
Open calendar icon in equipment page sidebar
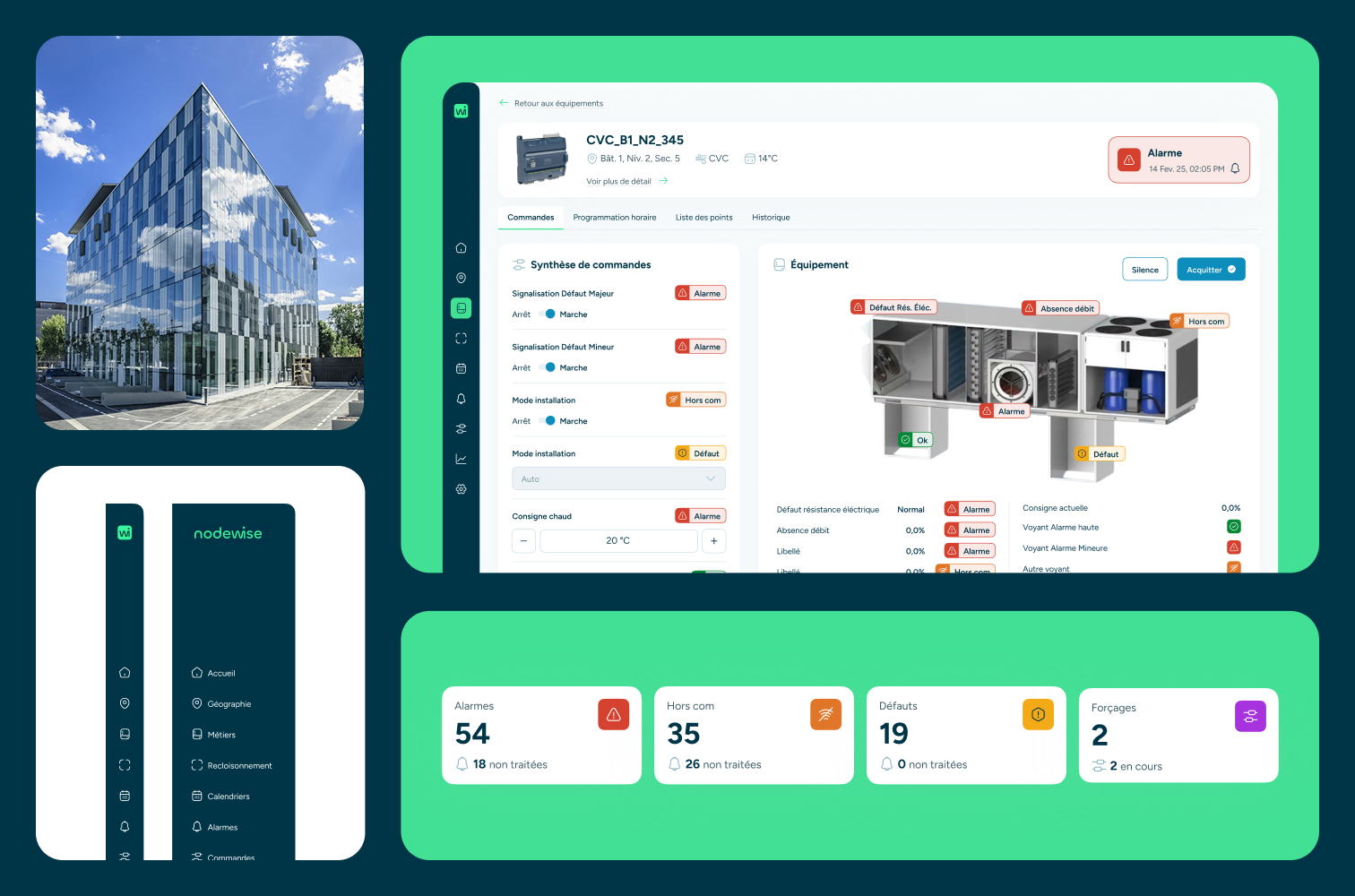coord(461,368)
